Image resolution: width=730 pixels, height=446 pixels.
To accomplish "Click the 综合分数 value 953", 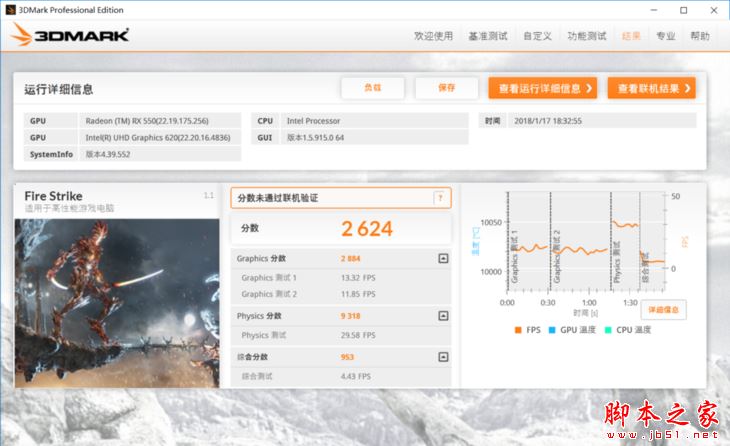I will [347, 357].
